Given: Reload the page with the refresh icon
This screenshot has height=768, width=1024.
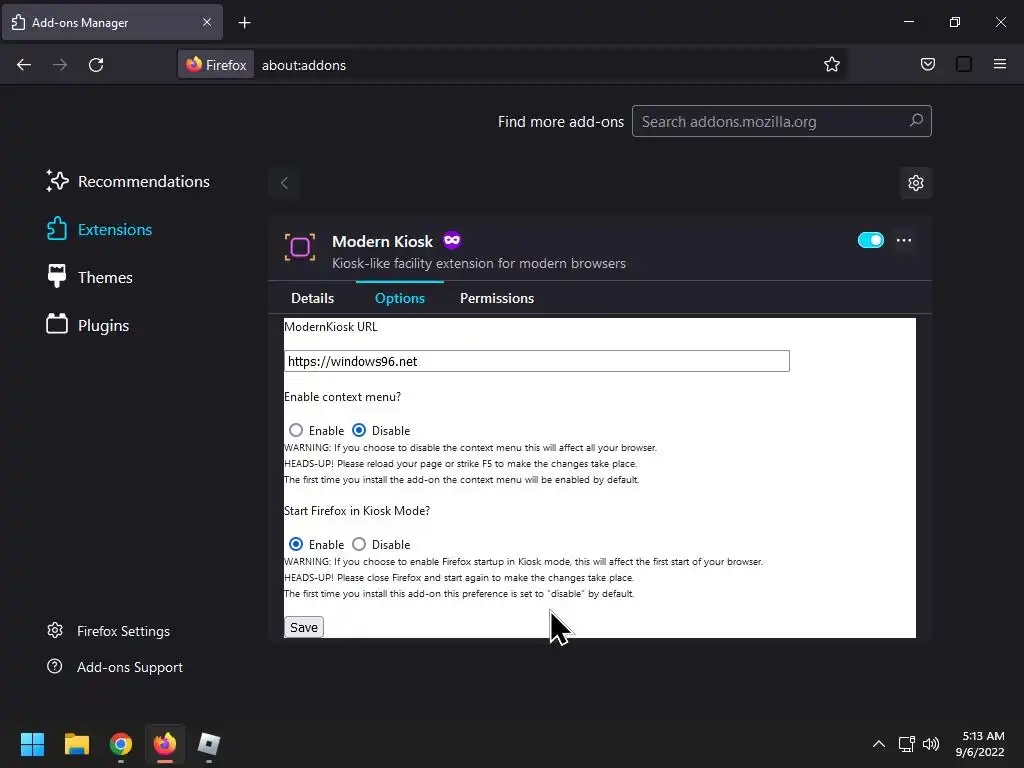Looking at the screenshot, I should [96, 65].
